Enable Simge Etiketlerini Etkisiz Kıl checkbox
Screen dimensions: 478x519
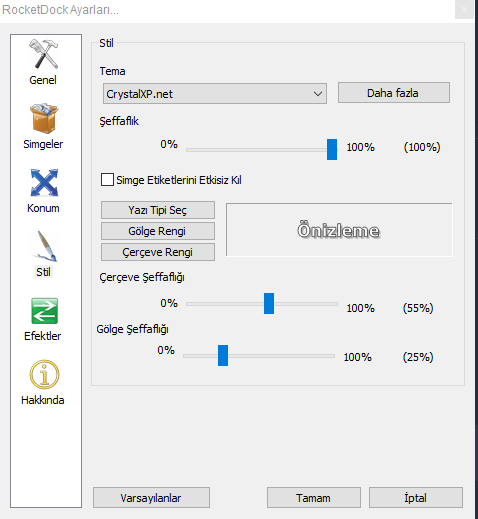point(107,180)
